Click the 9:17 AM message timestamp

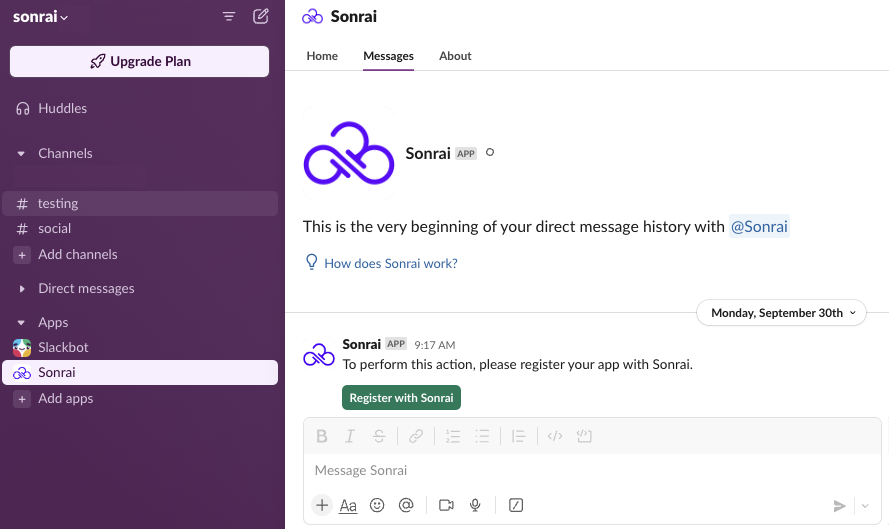(434, 345)
